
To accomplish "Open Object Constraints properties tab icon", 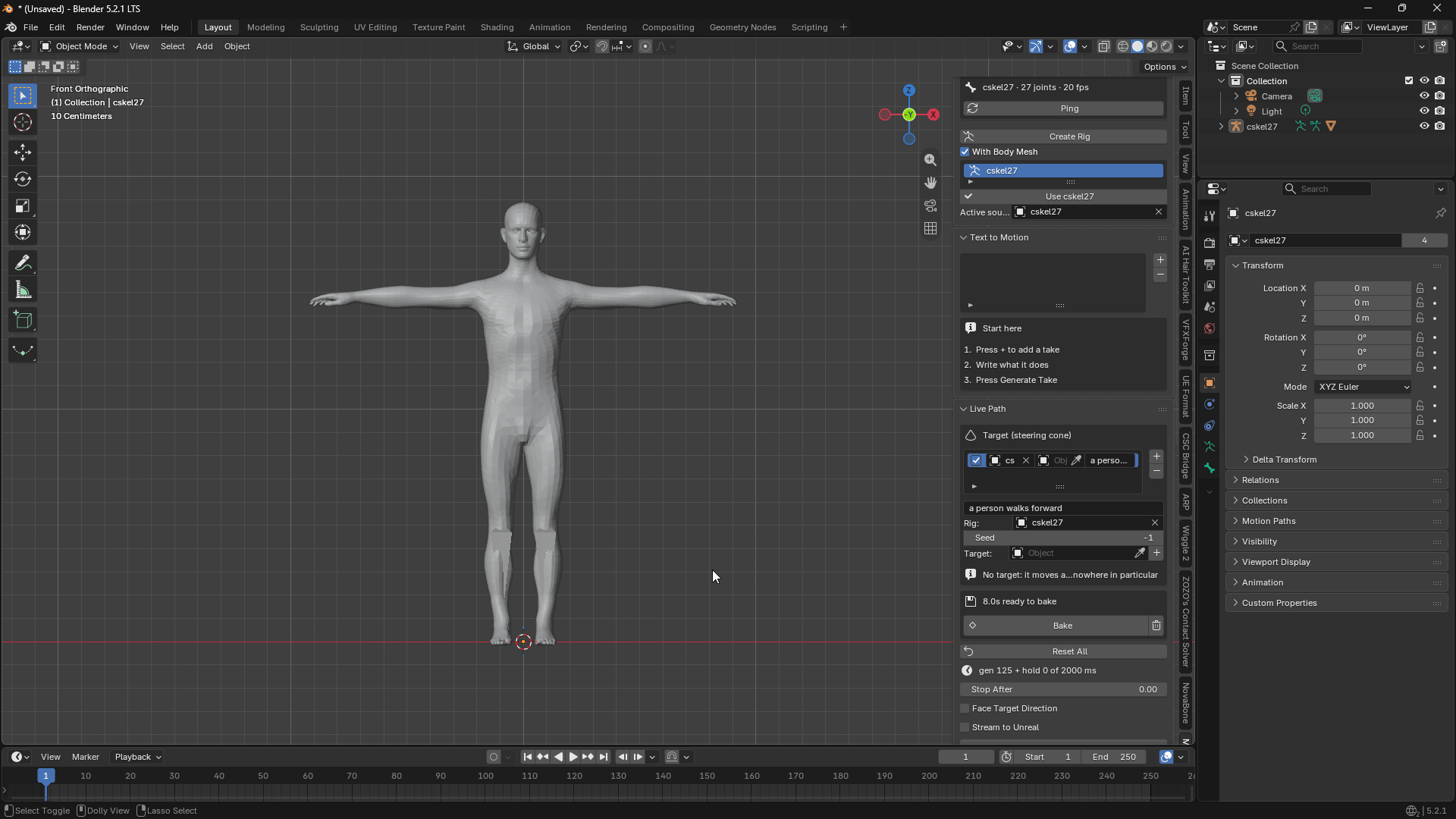I will pos(1210,425).
